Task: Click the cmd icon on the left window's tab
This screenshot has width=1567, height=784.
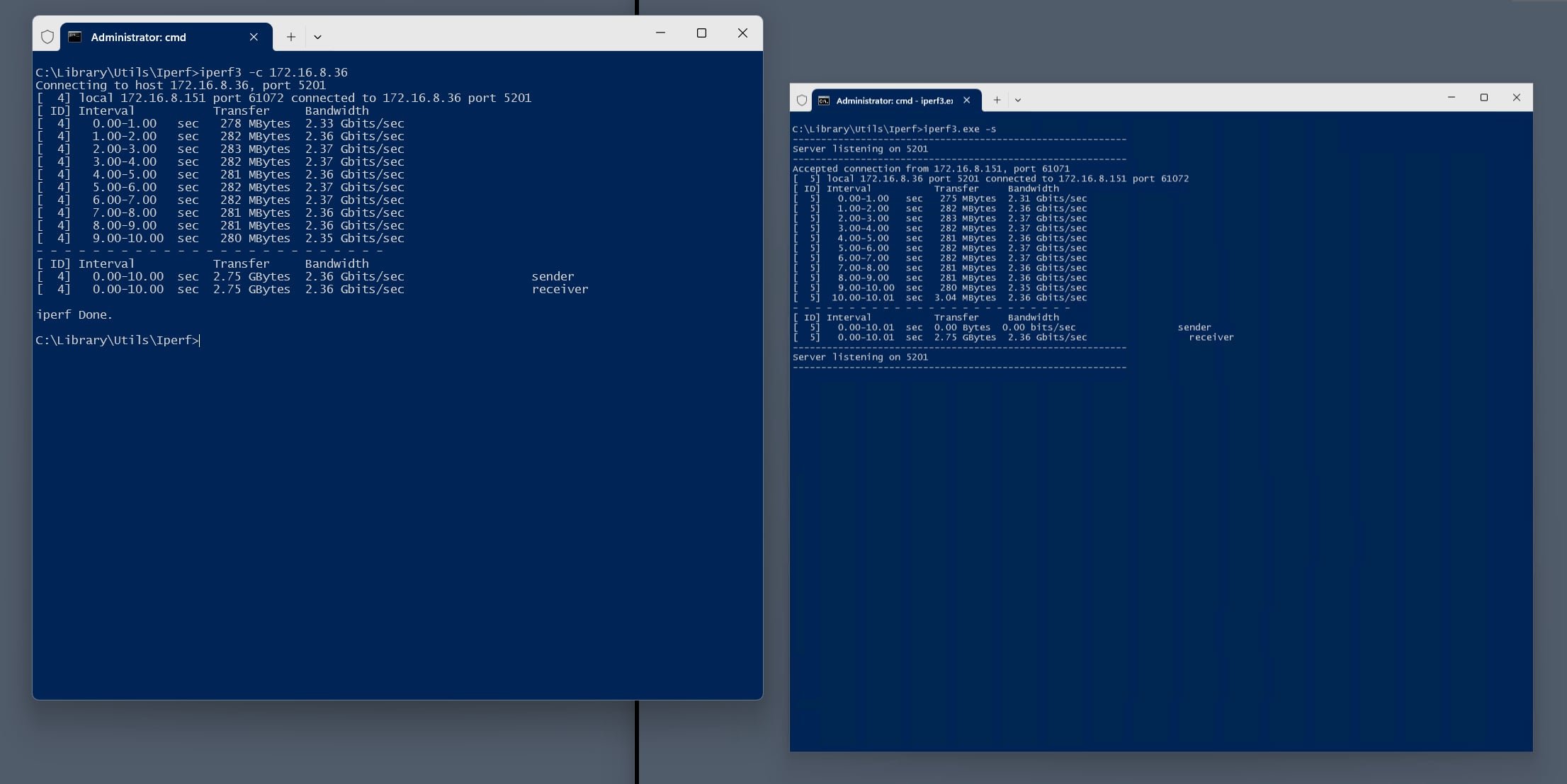Action: tap(74, 37)
